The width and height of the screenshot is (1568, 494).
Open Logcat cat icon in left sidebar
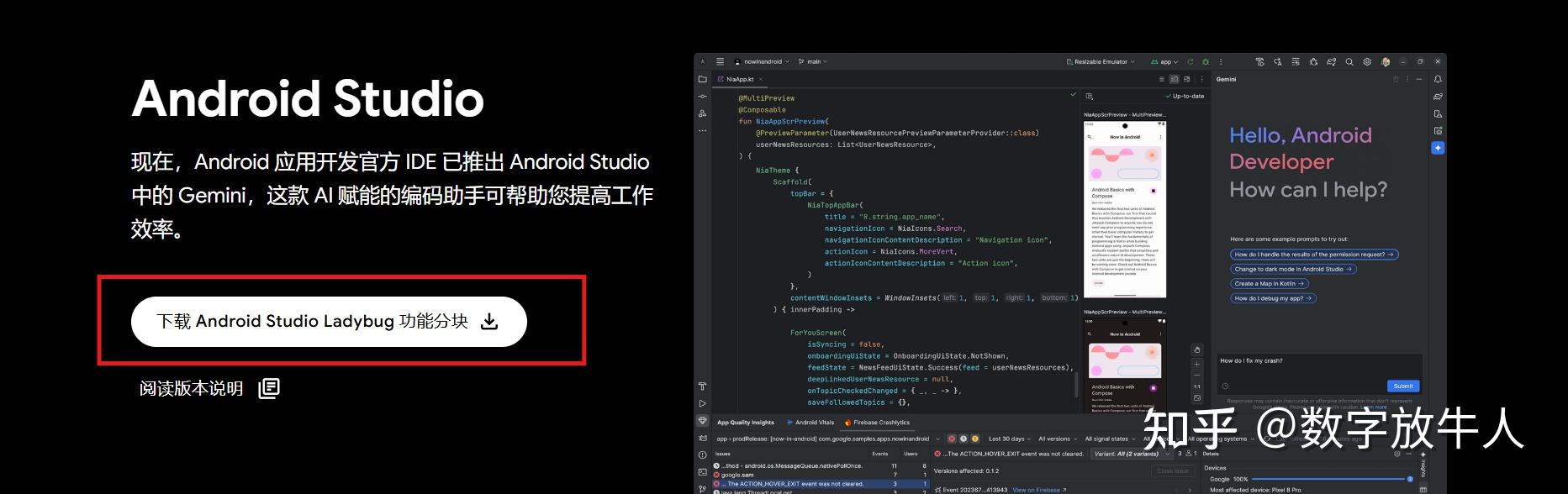(x=703, y=438)
